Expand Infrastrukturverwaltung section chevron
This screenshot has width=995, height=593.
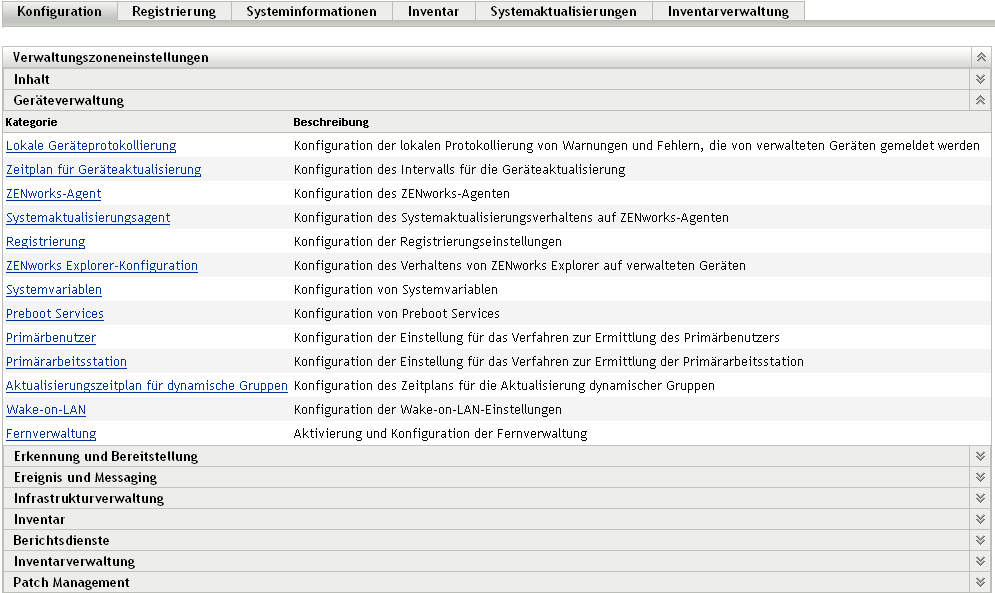tap(980, 498)
